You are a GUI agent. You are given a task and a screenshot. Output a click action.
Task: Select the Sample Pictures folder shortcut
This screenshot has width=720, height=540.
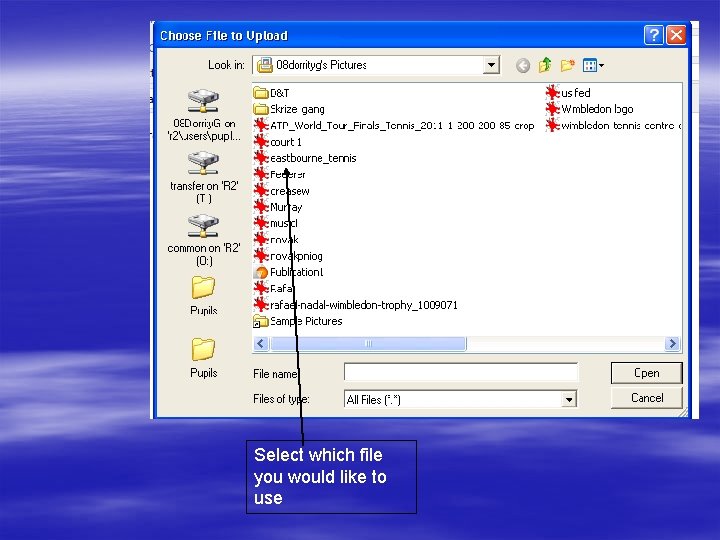298,321
